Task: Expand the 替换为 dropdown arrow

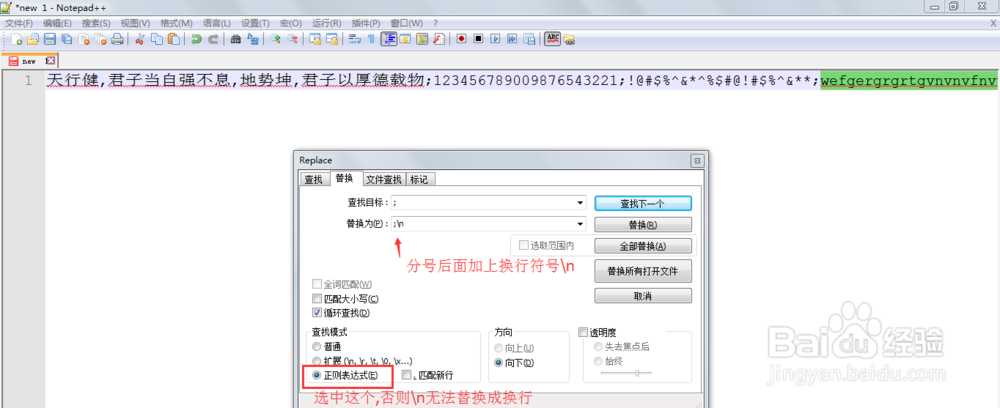Action: (x=580, y=224)
